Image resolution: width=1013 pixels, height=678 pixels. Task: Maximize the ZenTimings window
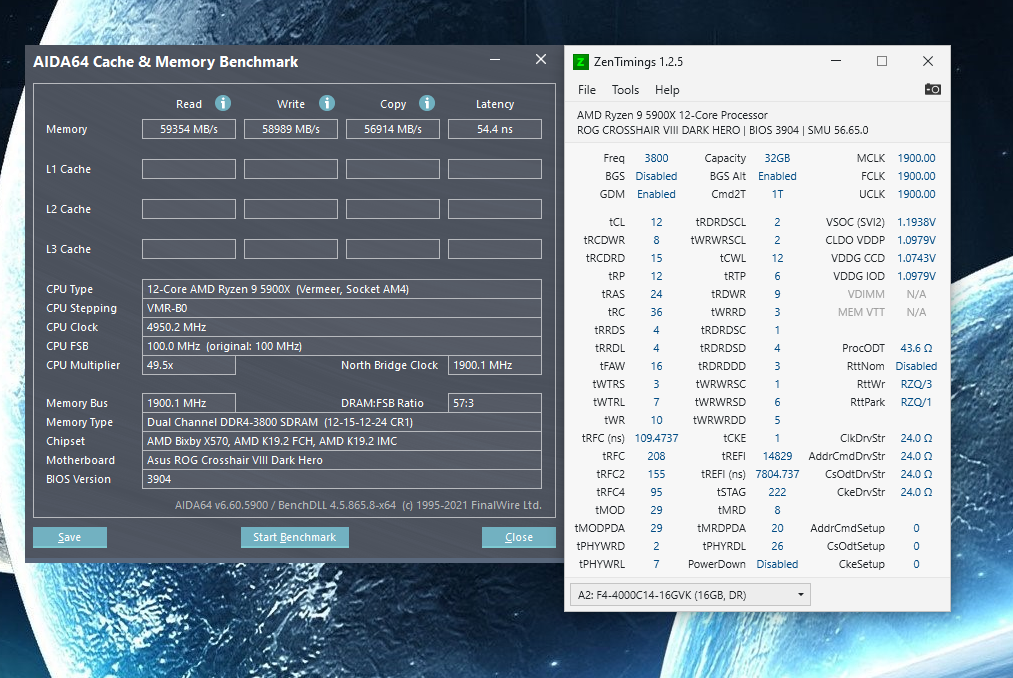(882, 61)
